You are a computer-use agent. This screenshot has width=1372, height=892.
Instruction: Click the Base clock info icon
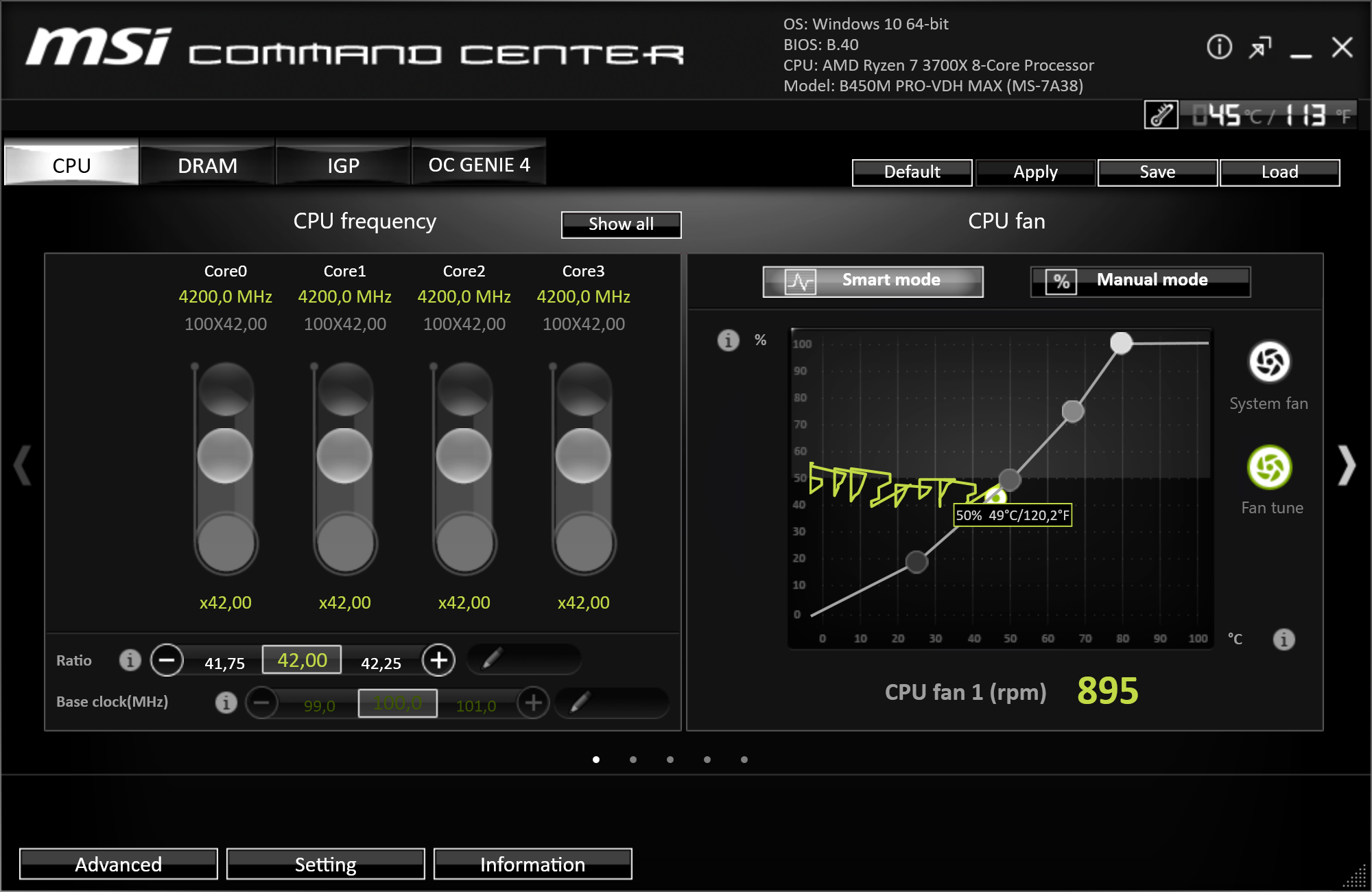[x=226, y=702]
